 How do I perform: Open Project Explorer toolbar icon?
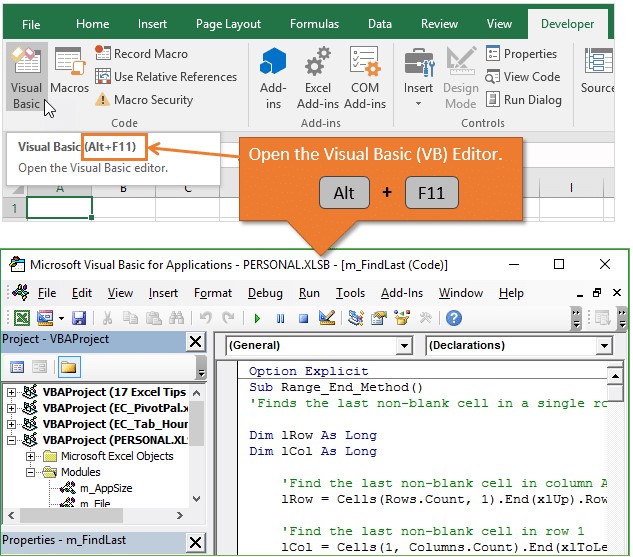(356, 318)
